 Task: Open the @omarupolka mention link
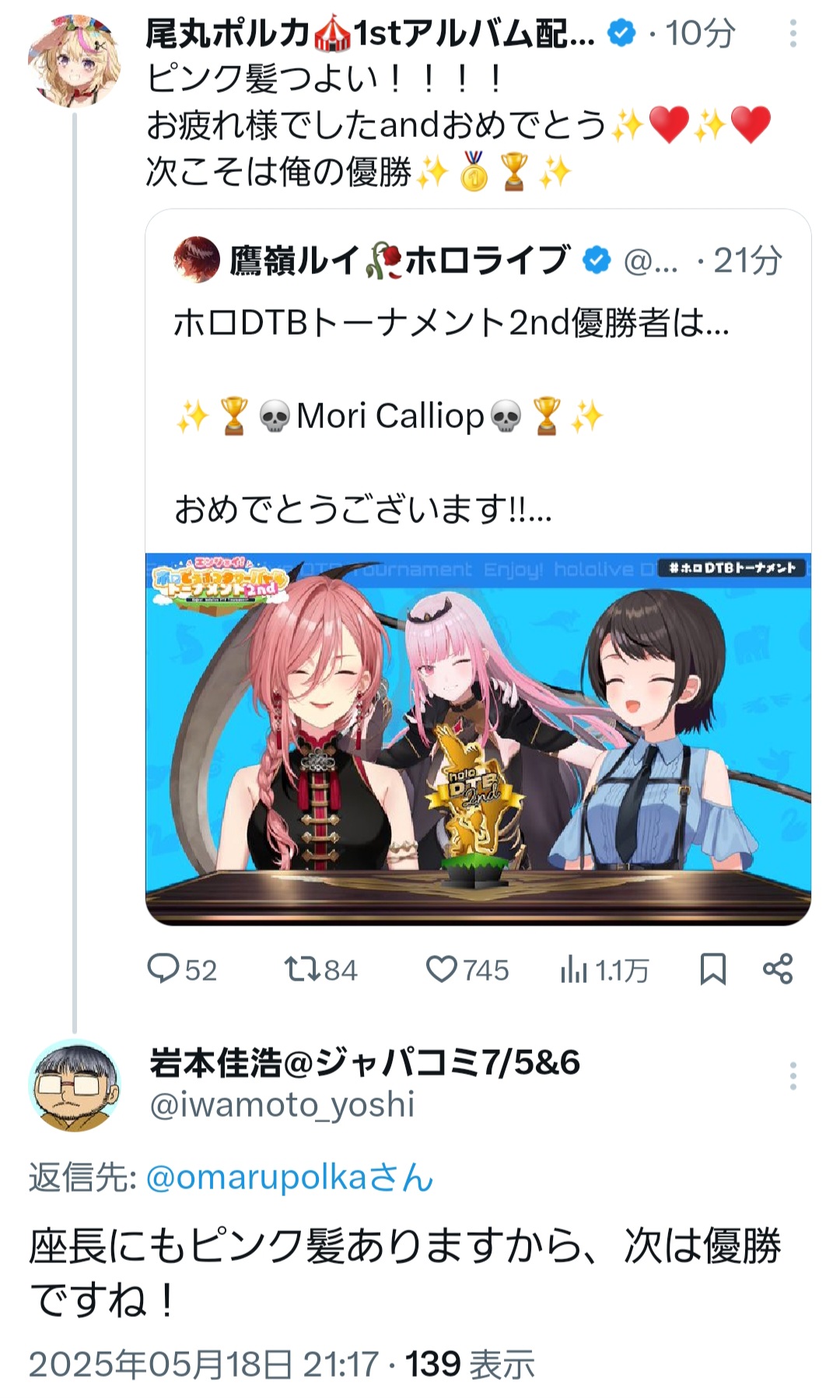(289, 1177)
